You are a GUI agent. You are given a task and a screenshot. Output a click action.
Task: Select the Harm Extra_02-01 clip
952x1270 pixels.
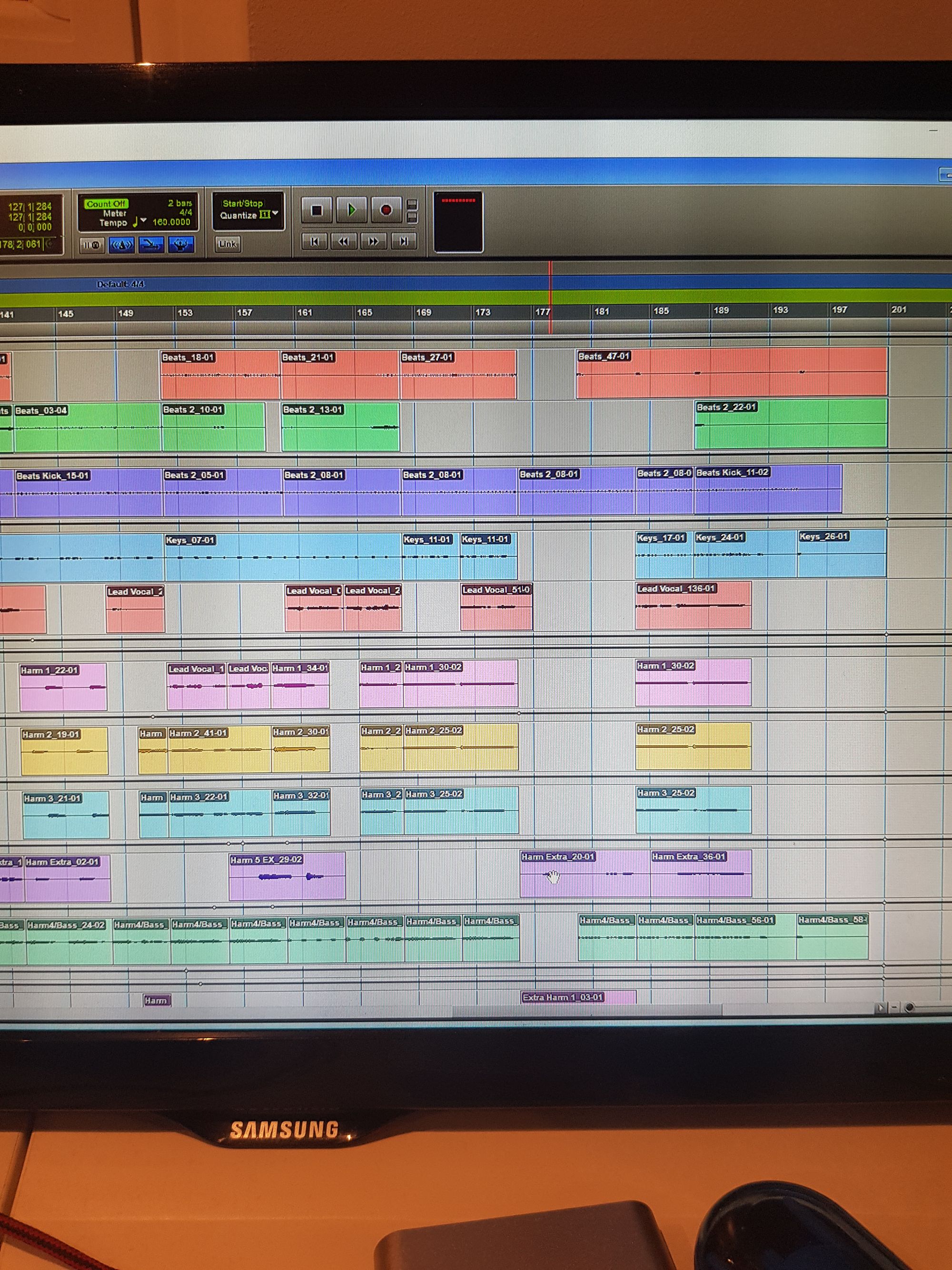coord(68,879)
